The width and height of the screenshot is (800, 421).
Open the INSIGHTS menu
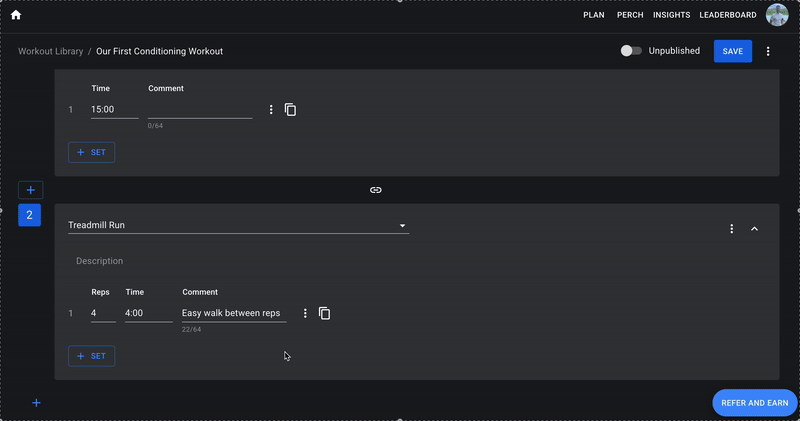tap(671, 15)
